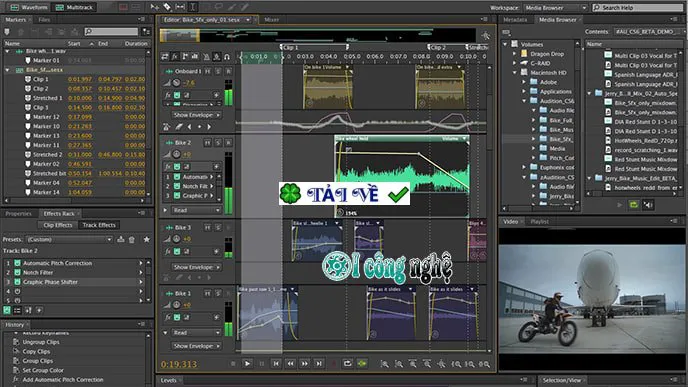Viewport: 688px width, 387px height.
Task: Toggle skip selection green button
Action: (x=362, y=364)
